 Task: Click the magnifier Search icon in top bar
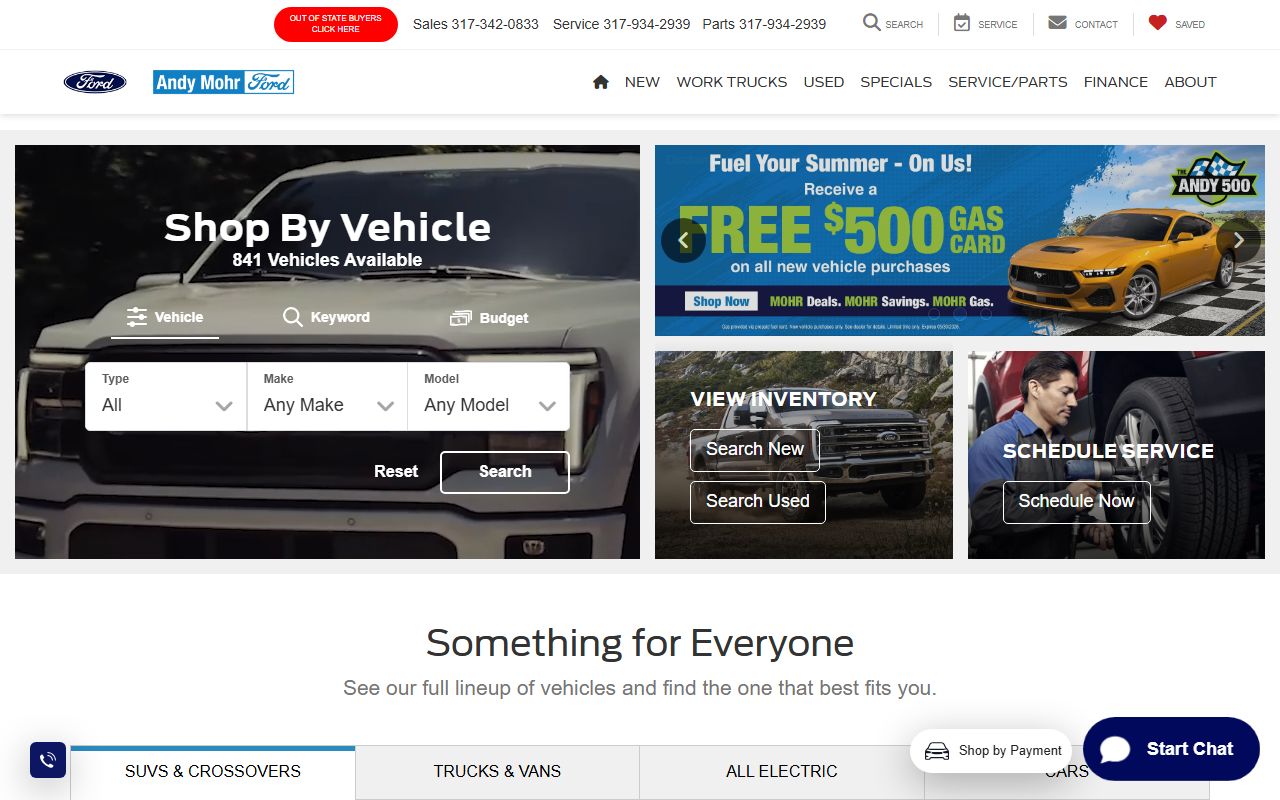tap(872, 22)
